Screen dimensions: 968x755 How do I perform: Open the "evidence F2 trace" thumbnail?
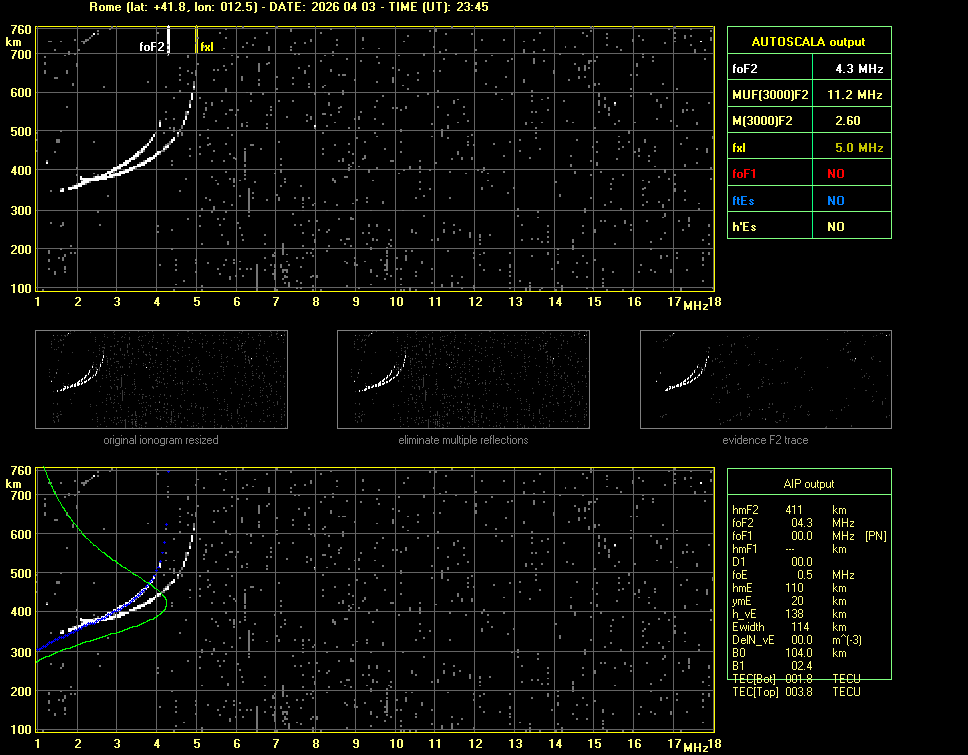pos(765,380)
